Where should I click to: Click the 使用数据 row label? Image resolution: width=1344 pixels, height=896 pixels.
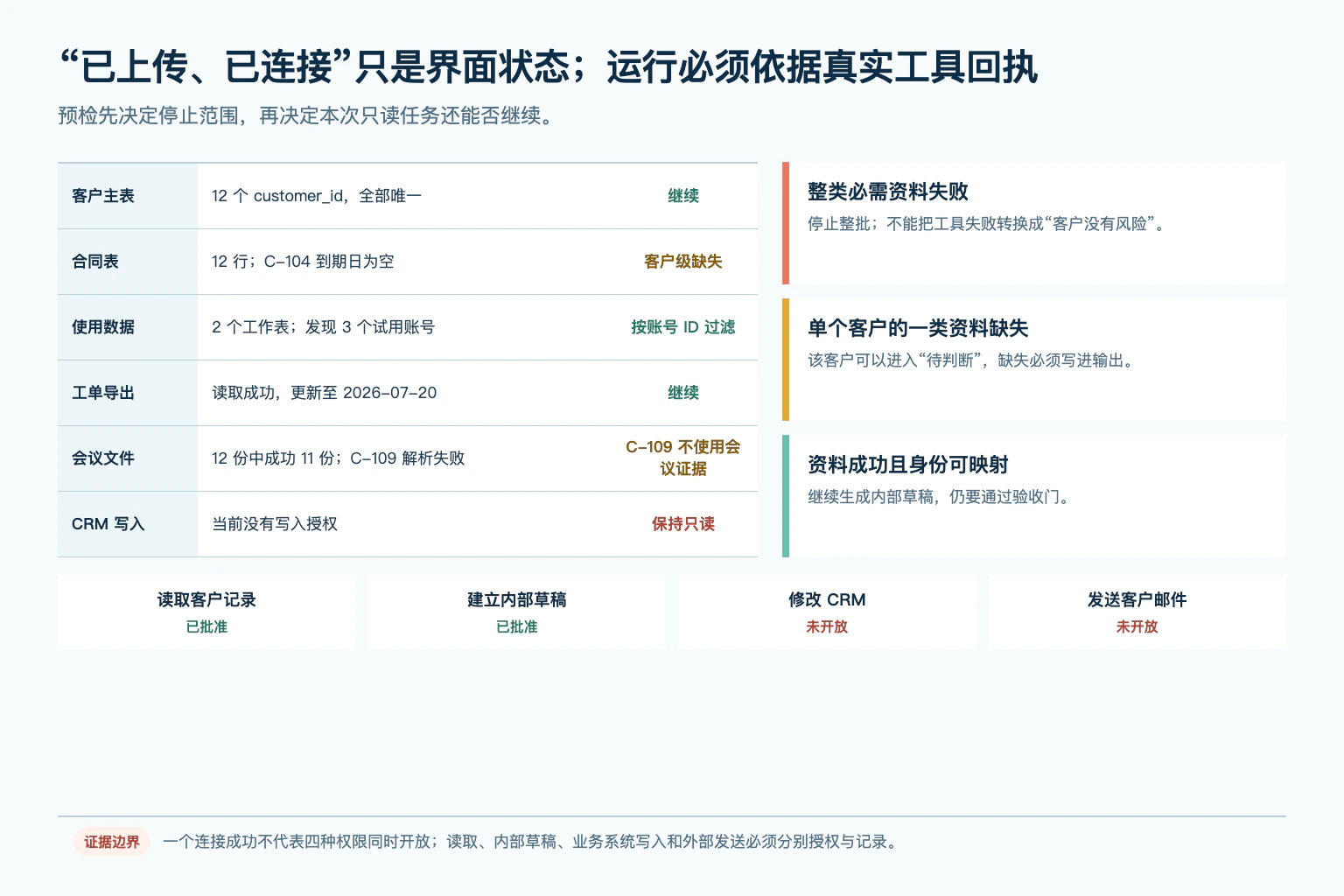(x=103, y=327)
